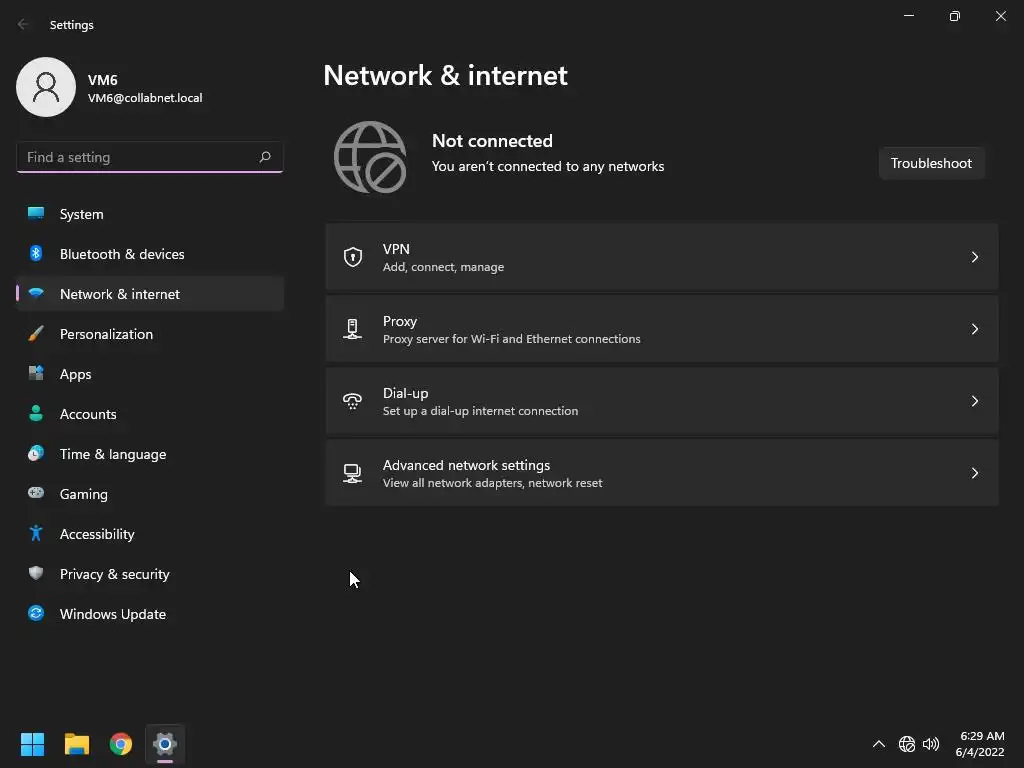Viewport: 1024px width, 768px height.
Task: Select System in the sidebar
Action: [81, 214]
